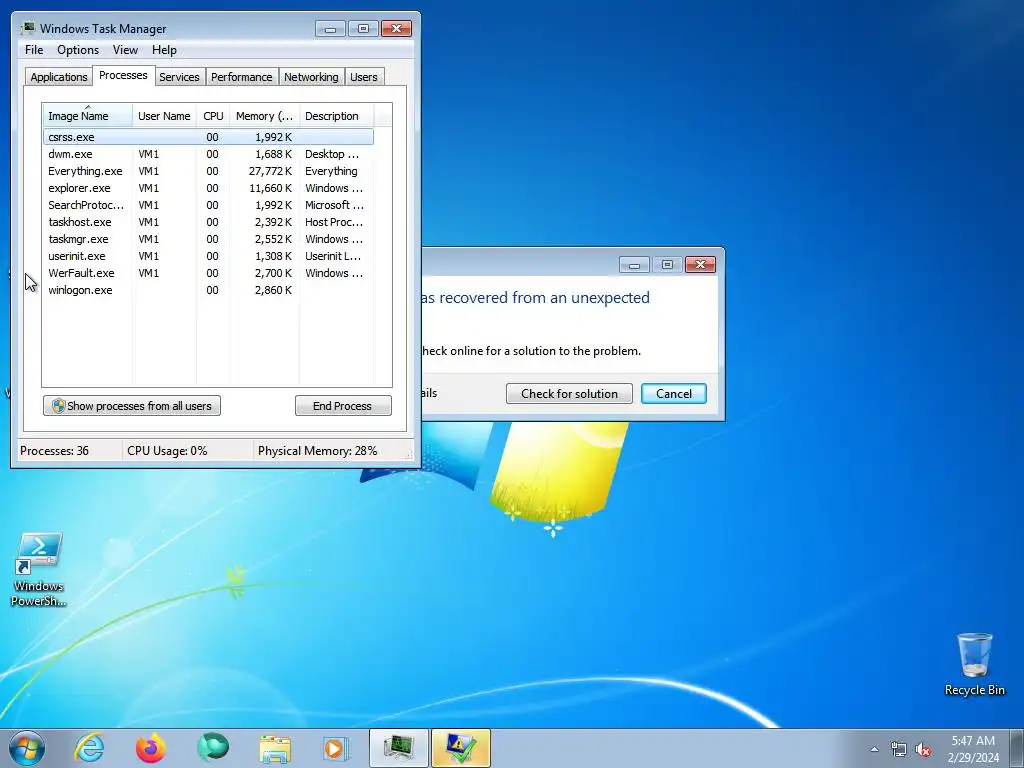Image resolution: width=1024 pixels, height=768 pixels.
Task: Select the csrss.exe process row
Action: (x=208, y=137)
